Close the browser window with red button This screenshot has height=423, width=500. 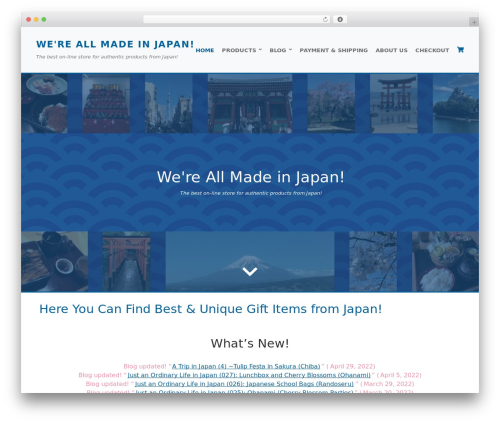[29, 19]
